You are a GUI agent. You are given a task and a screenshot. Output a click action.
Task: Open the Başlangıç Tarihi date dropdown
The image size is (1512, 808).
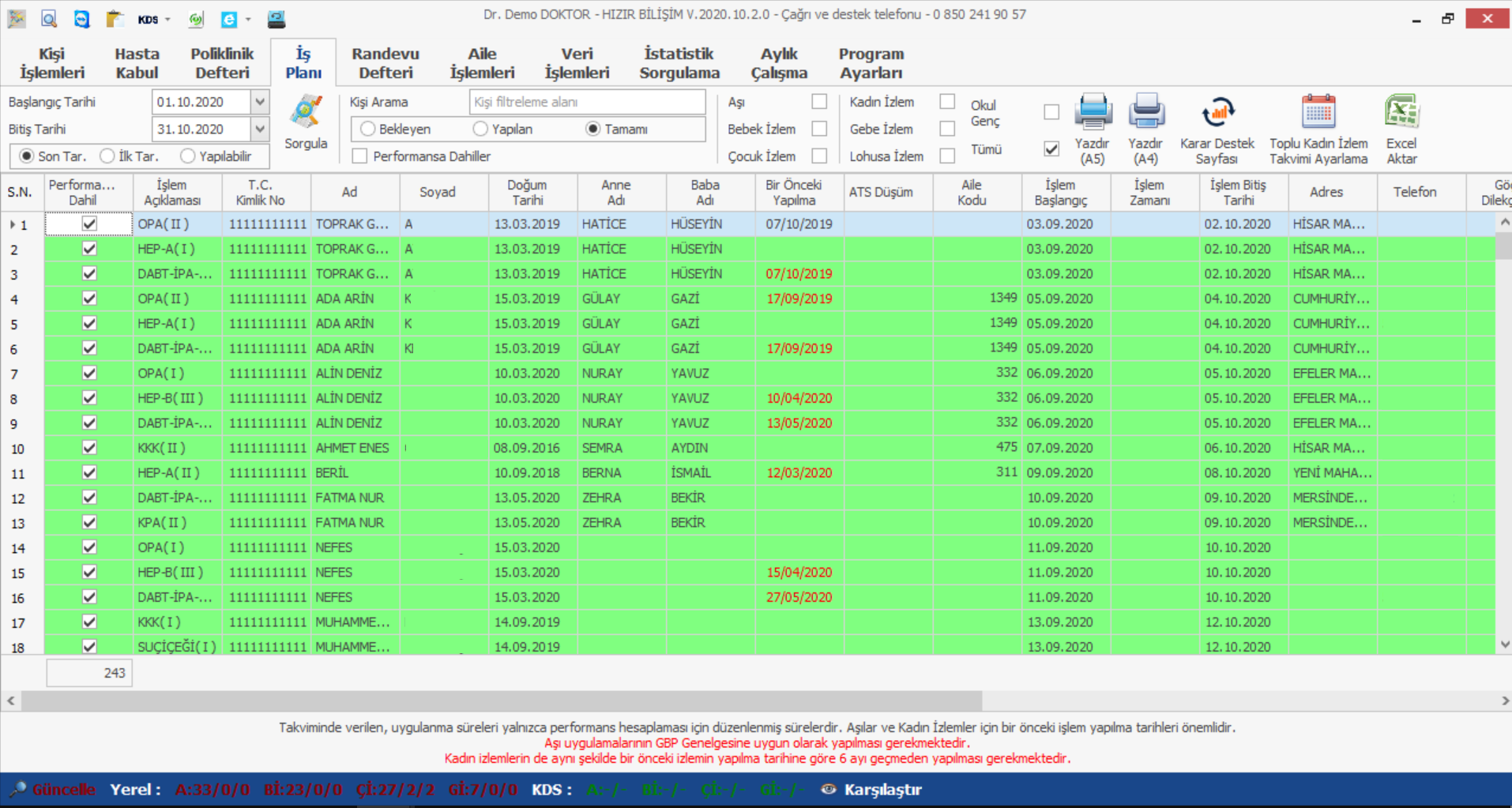[260, 102]
